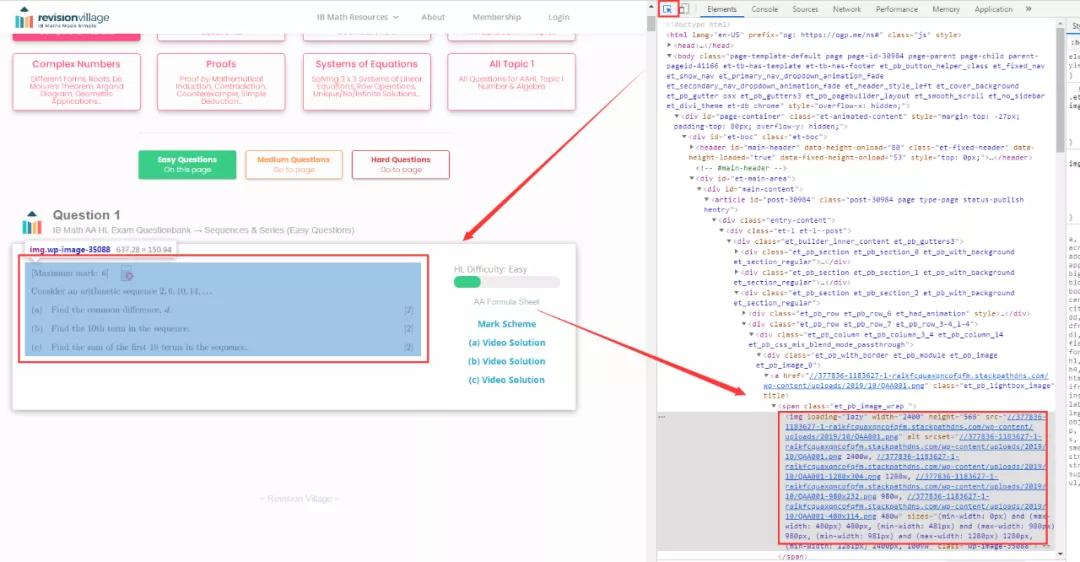This screenshot has height=562, width=1080.
Task: Open the Membership nav link
Action: pyautogui.click(x=497, y=17)
